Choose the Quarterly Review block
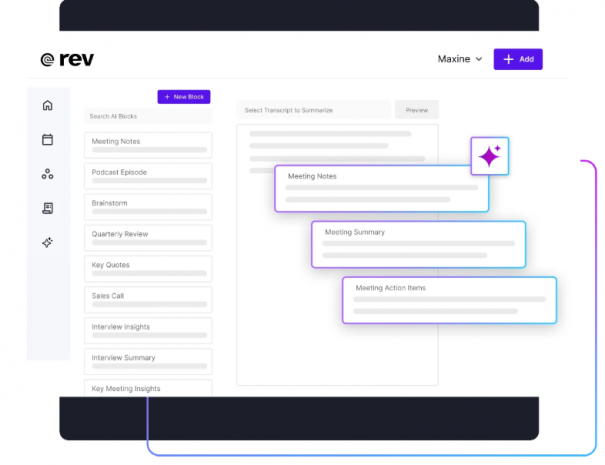Image resolution: width=605 pixels, height=465 pixels. click(148, 238)
